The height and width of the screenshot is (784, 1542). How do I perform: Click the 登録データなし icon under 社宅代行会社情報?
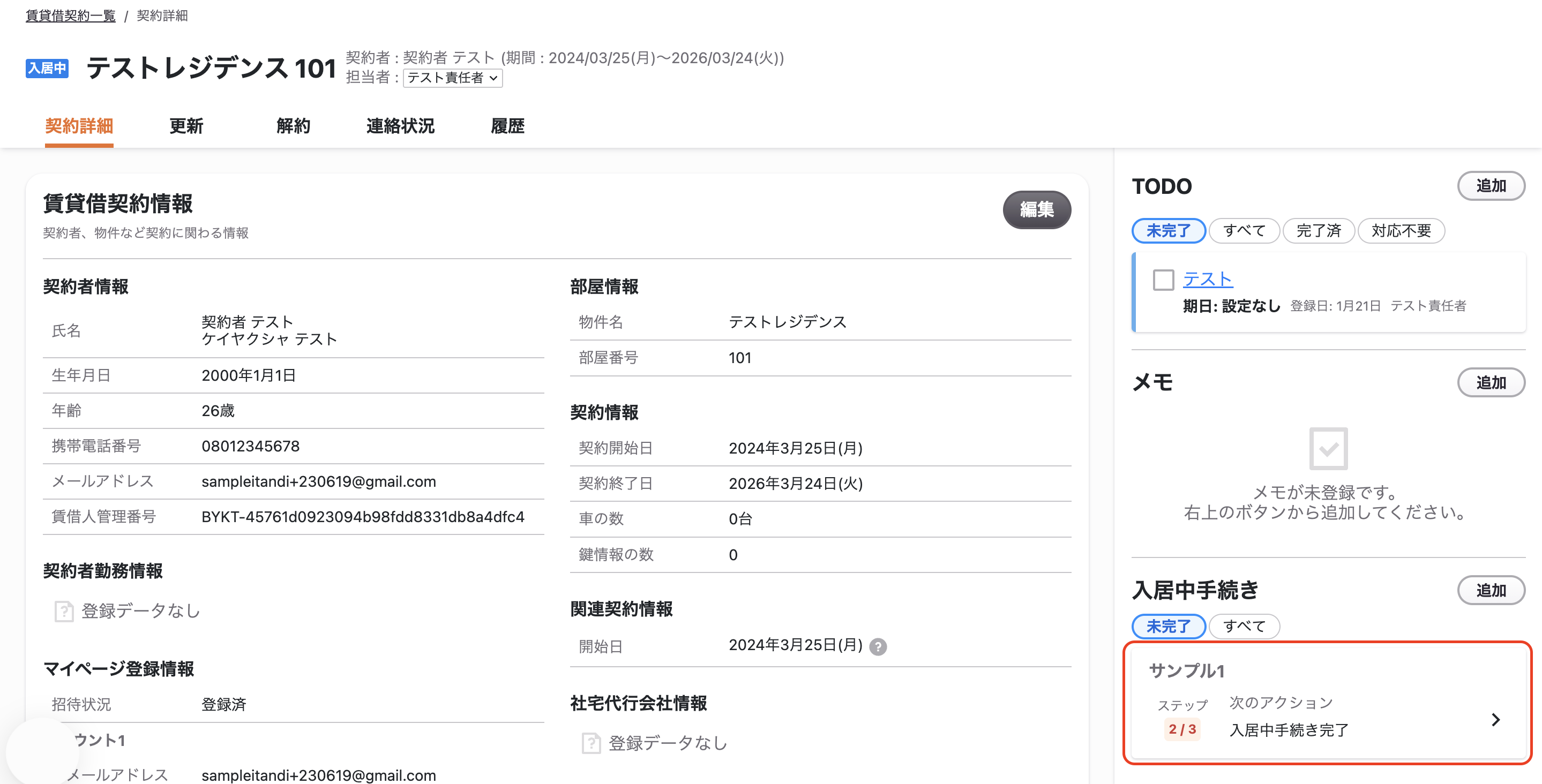pos(591,743)
